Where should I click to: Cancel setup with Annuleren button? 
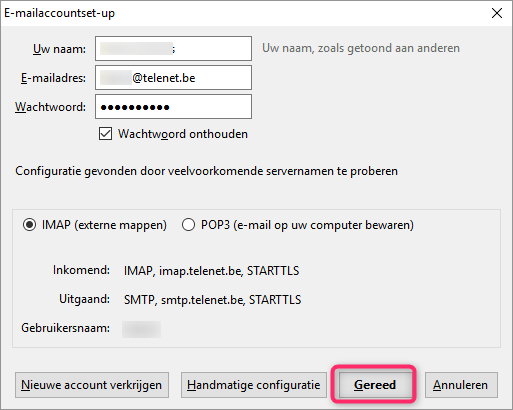[461, 385]
